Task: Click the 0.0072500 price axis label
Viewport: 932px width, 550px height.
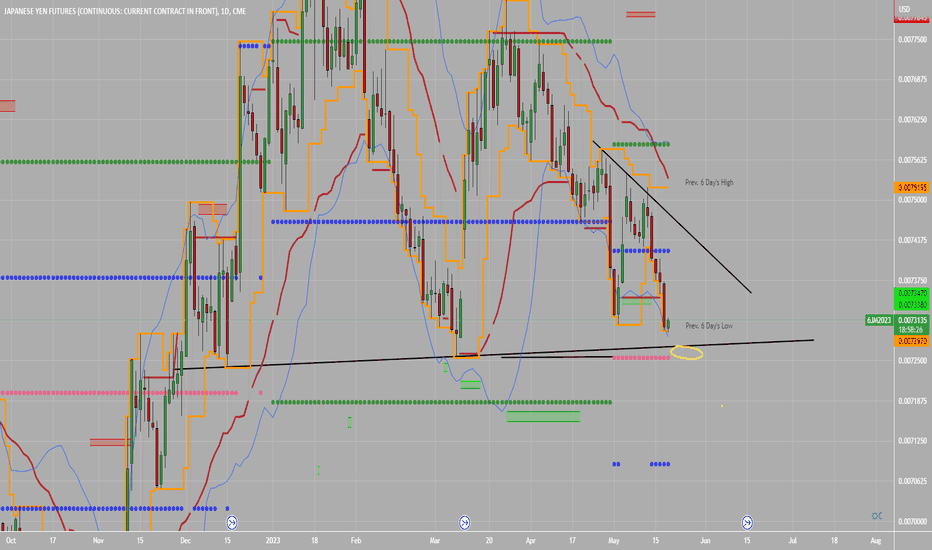Action: point(912,361)
